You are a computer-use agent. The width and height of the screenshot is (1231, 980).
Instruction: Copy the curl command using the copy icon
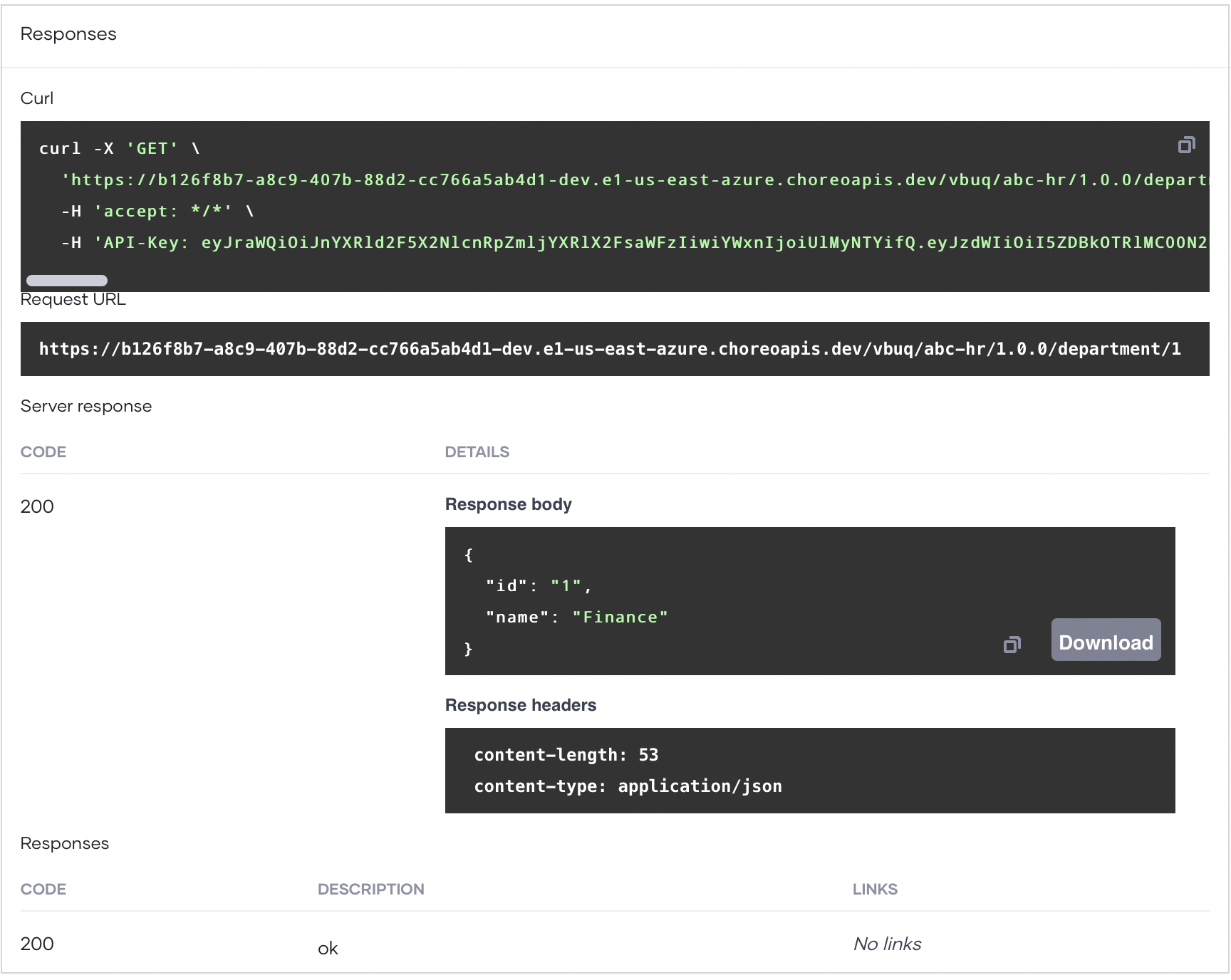[x=1186, y=145]
